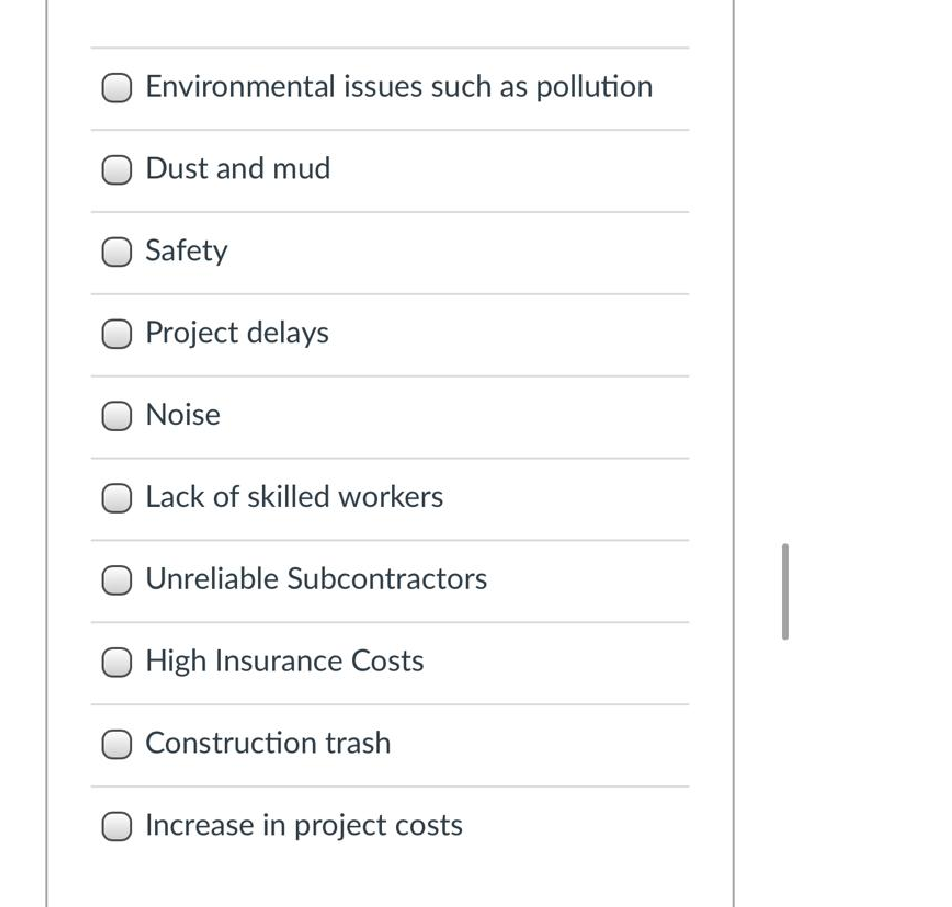
Task: Check the High Insurance Costs box
Action: [x=117, y=662]
